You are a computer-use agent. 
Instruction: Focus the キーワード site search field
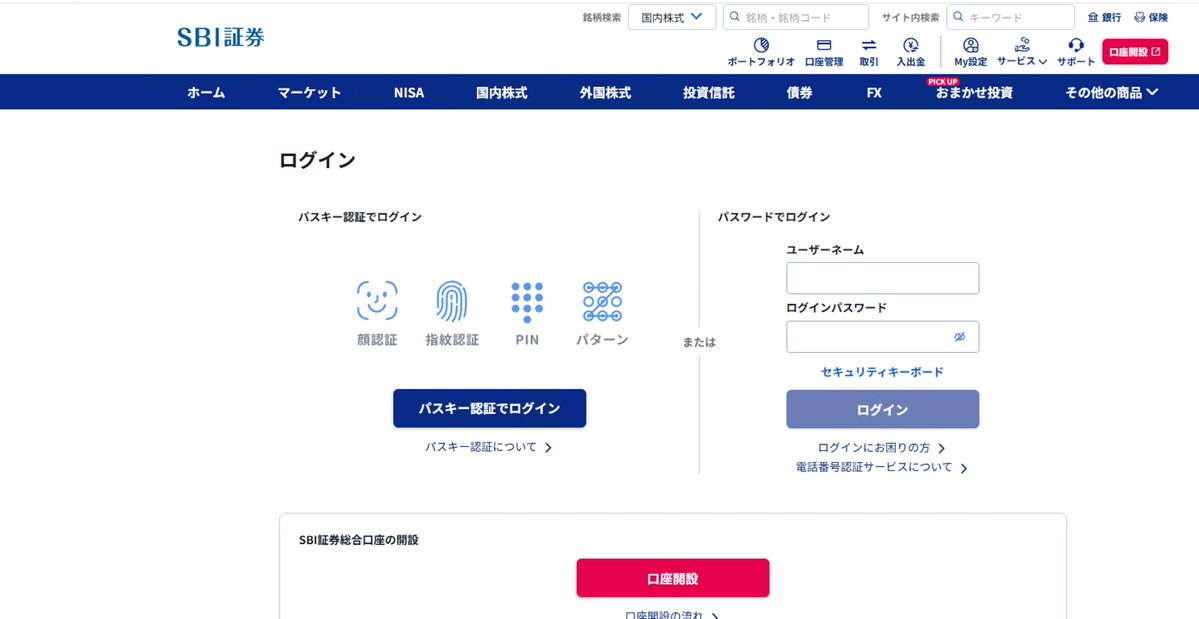[1010, 17]
